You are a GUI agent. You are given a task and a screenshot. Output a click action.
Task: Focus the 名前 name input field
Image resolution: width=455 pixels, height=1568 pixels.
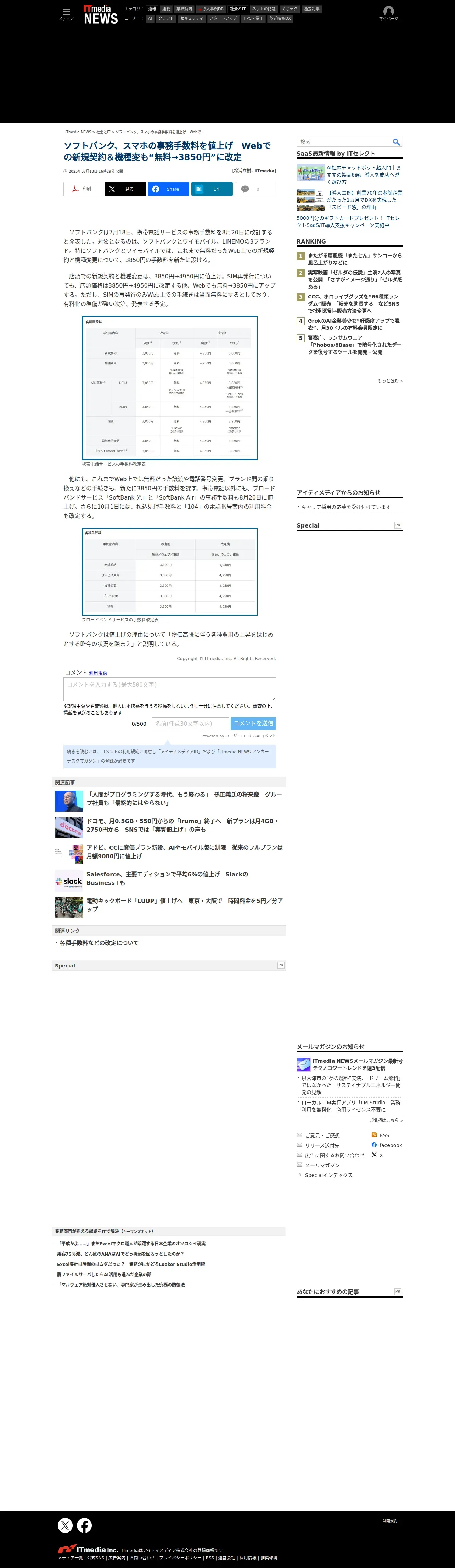(190, 723)
